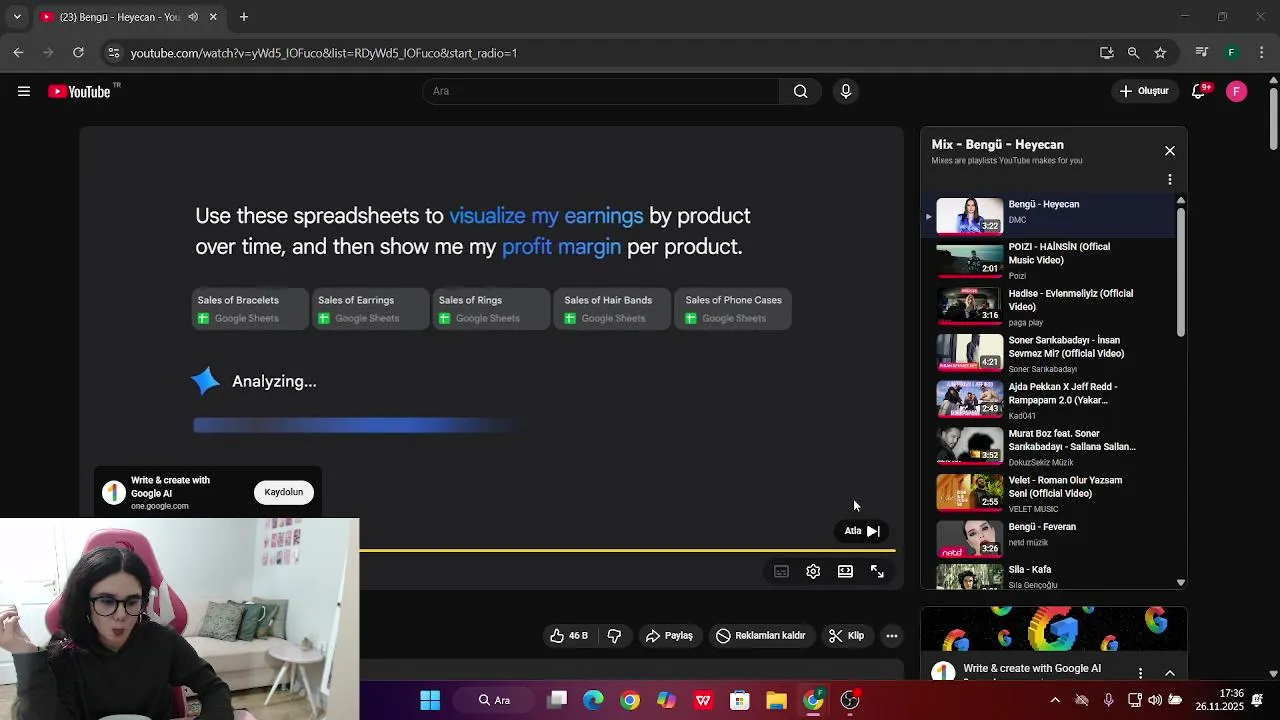Mute tab via speaker icon on tab
This screenshot has width=1280, height=720.
click(193, 17)
